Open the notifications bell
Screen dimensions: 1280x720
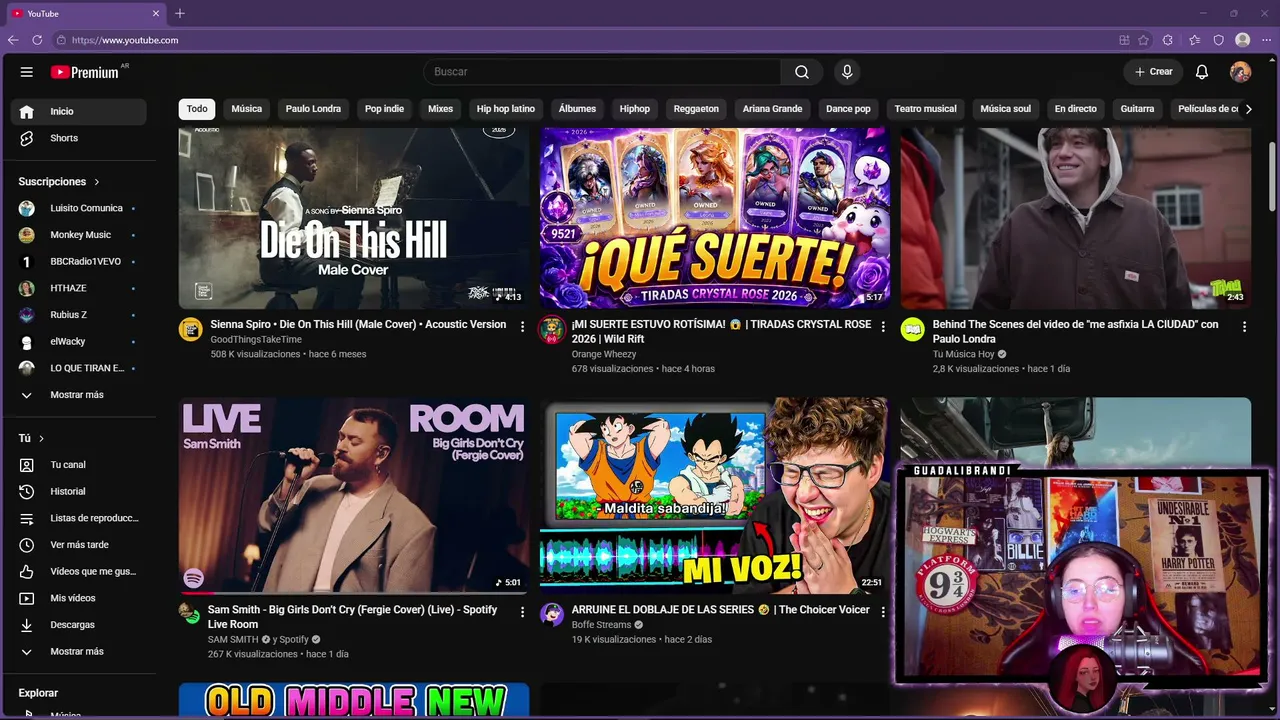(x=1202, y=72)
